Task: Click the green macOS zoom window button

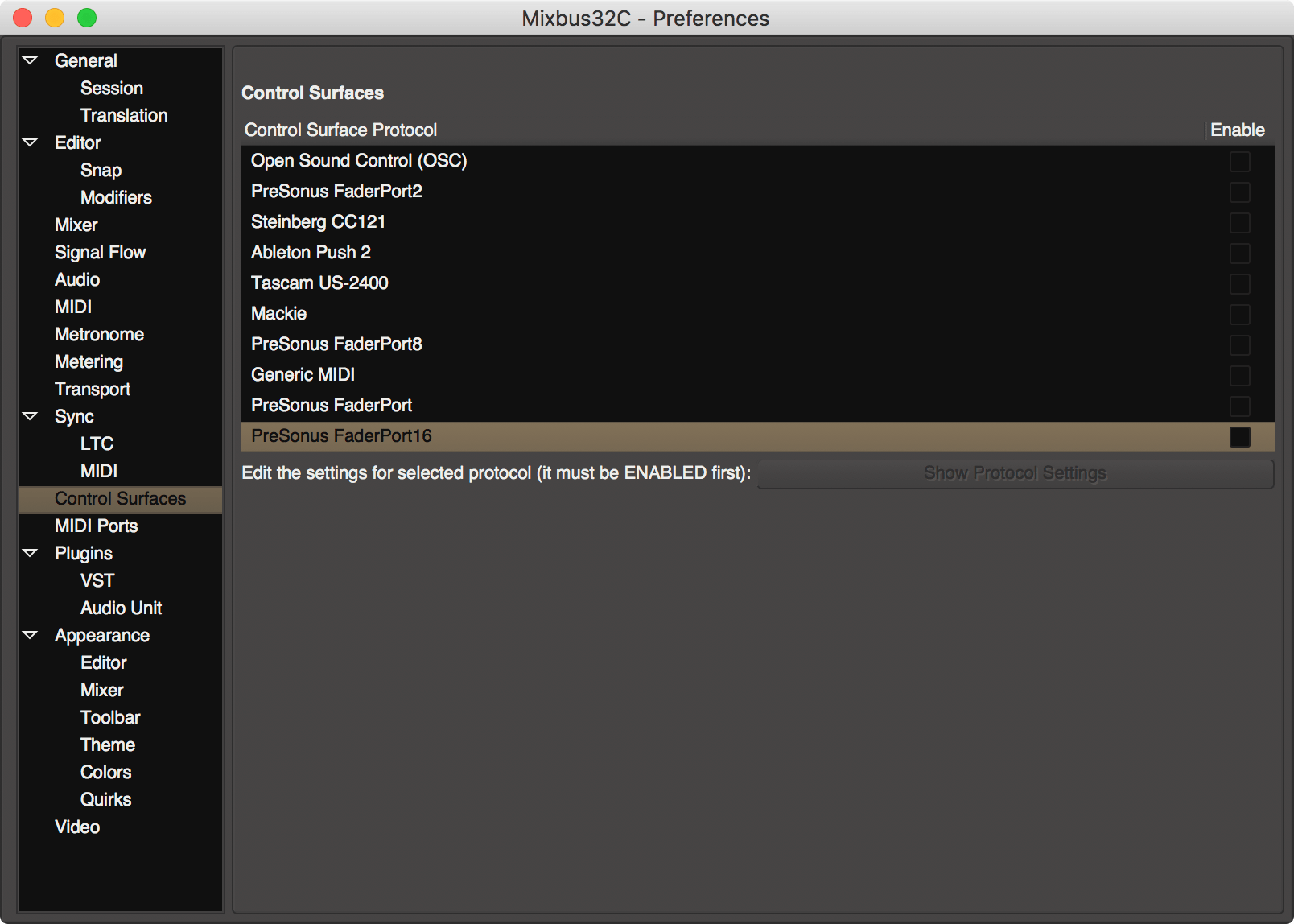Action: [x=87, y=18]
